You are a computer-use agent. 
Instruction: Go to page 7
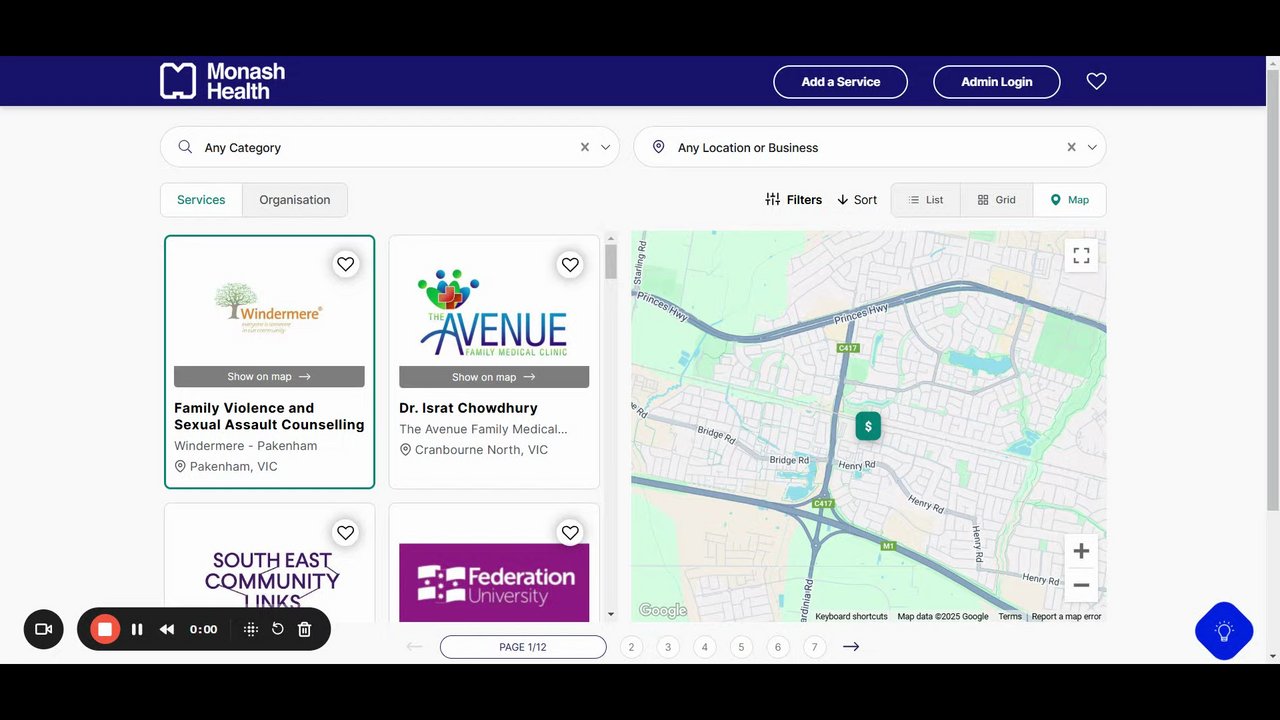pos(814,647)
